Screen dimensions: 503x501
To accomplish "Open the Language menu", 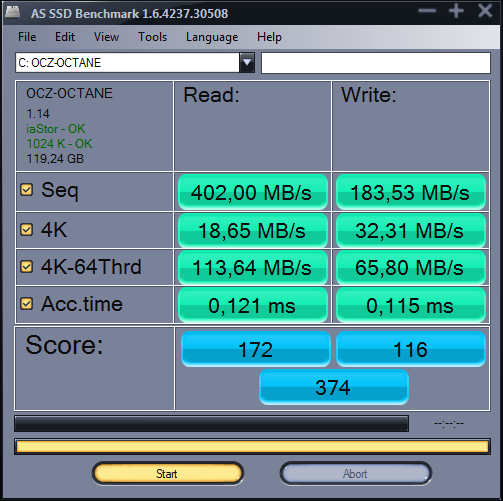I will pyautogui.click(x=212, y=37).
